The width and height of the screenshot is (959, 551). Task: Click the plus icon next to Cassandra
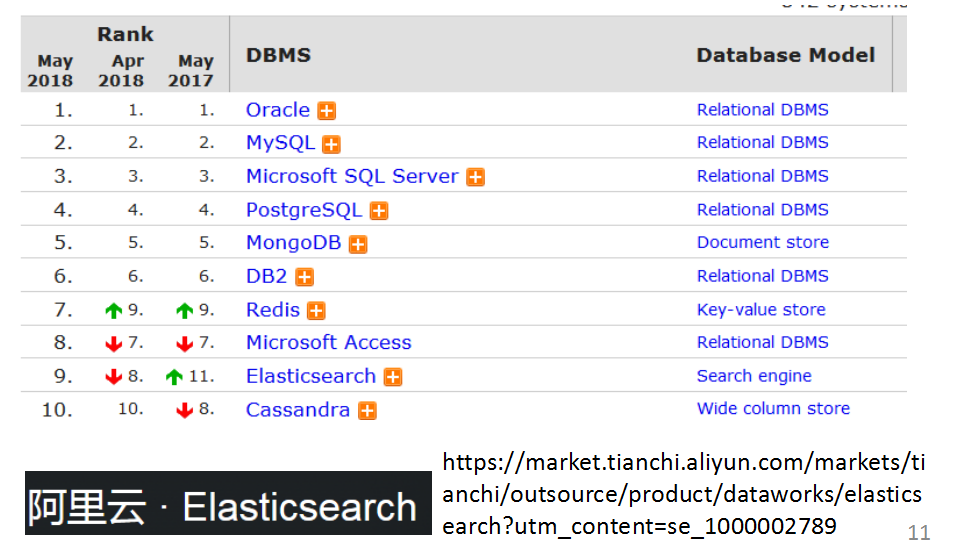tap(368, 411)
